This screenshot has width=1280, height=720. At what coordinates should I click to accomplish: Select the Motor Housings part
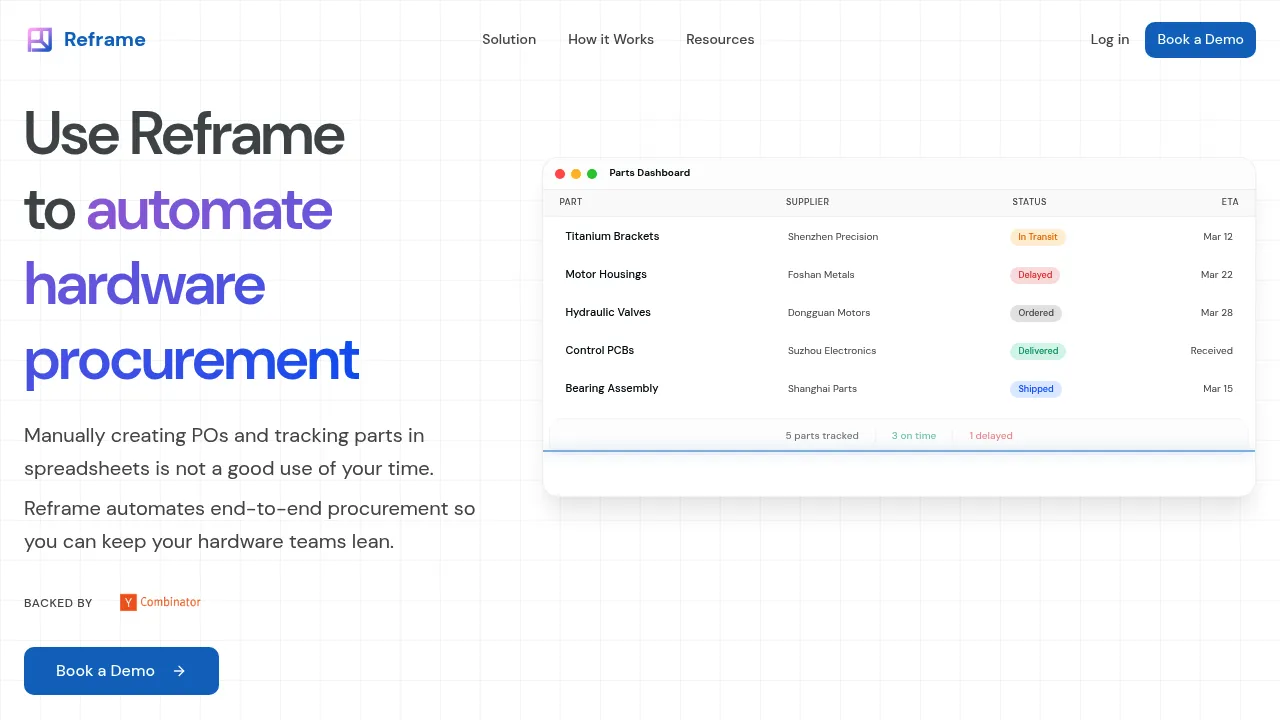(606, 275)
